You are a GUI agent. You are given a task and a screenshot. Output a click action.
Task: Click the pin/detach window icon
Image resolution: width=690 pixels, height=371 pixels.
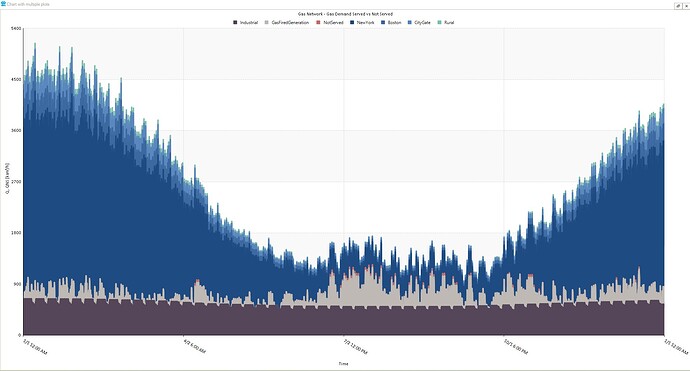678,6
